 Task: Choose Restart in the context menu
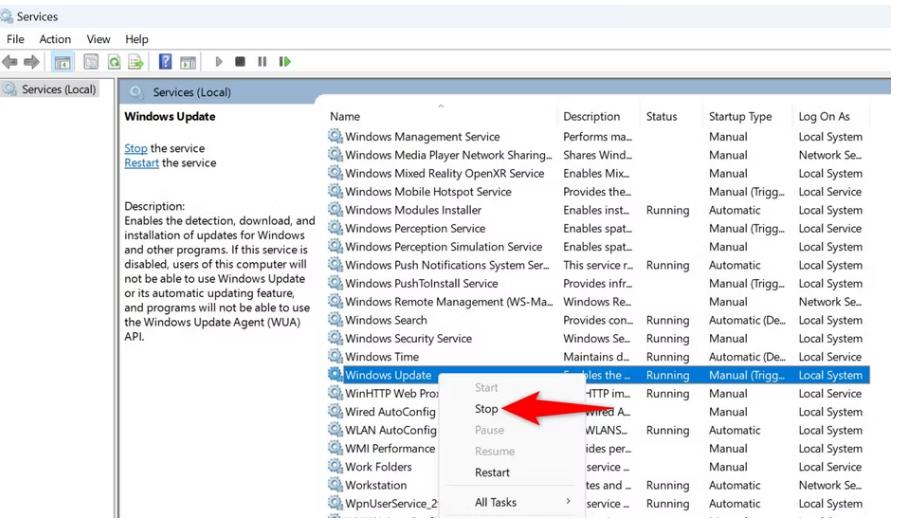[492, 472]
